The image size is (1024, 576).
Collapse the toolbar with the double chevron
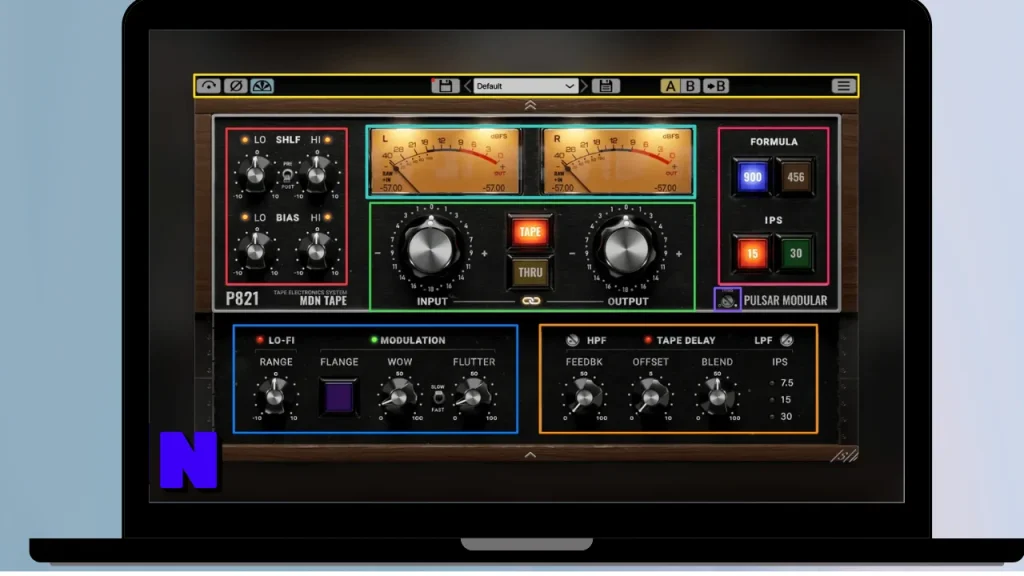pyautogui.click(x=530, y=105)
